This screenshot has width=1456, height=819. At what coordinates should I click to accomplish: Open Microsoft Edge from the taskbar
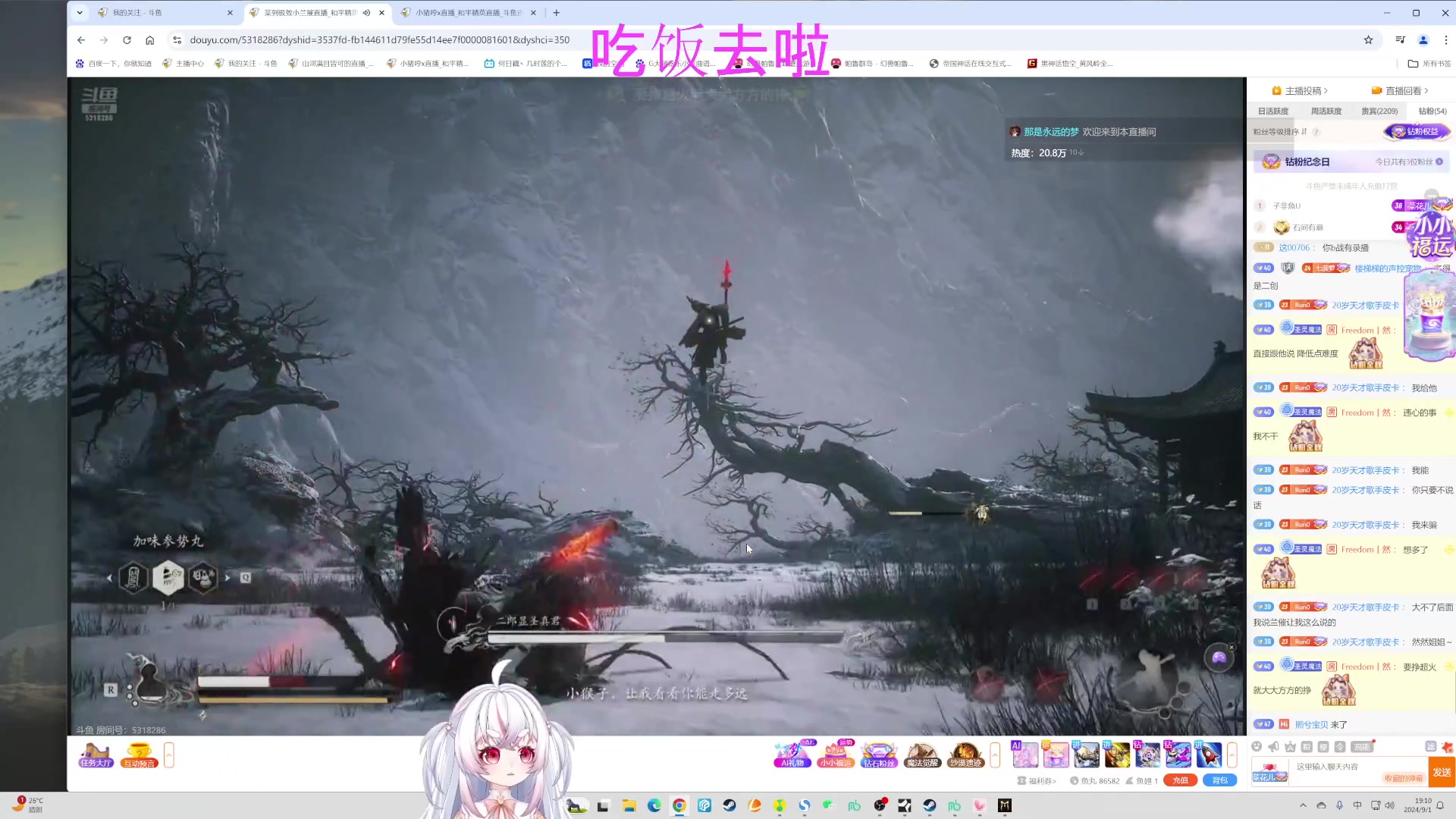coord(654,805)
